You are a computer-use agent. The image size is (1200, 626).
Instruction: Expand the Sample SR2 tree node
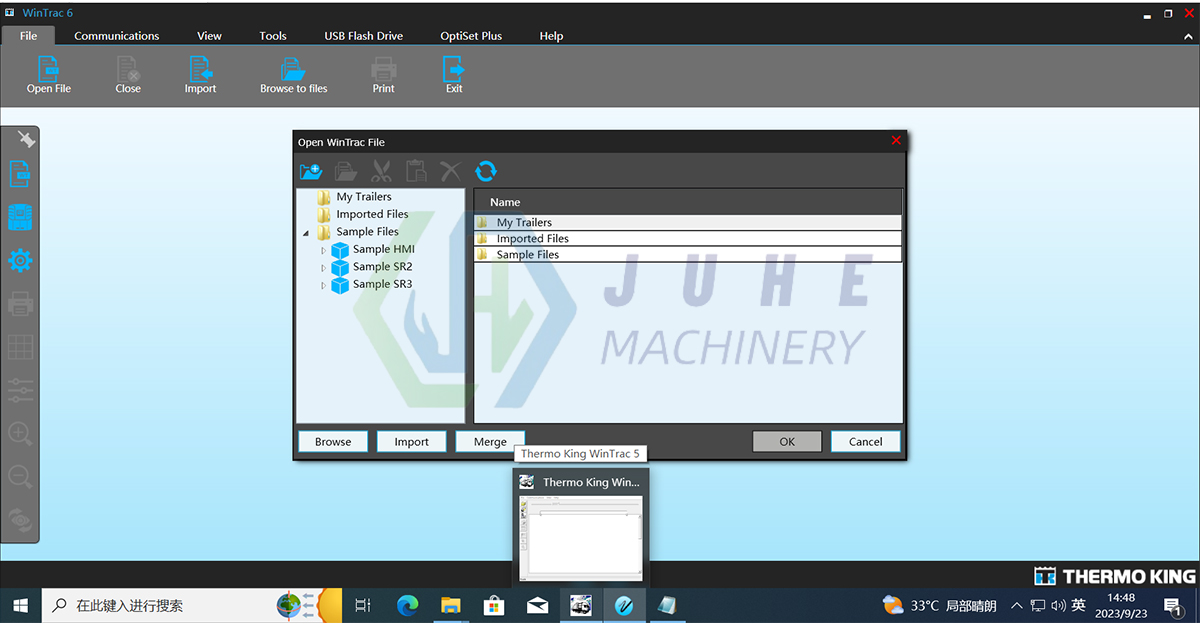(323, 267)
